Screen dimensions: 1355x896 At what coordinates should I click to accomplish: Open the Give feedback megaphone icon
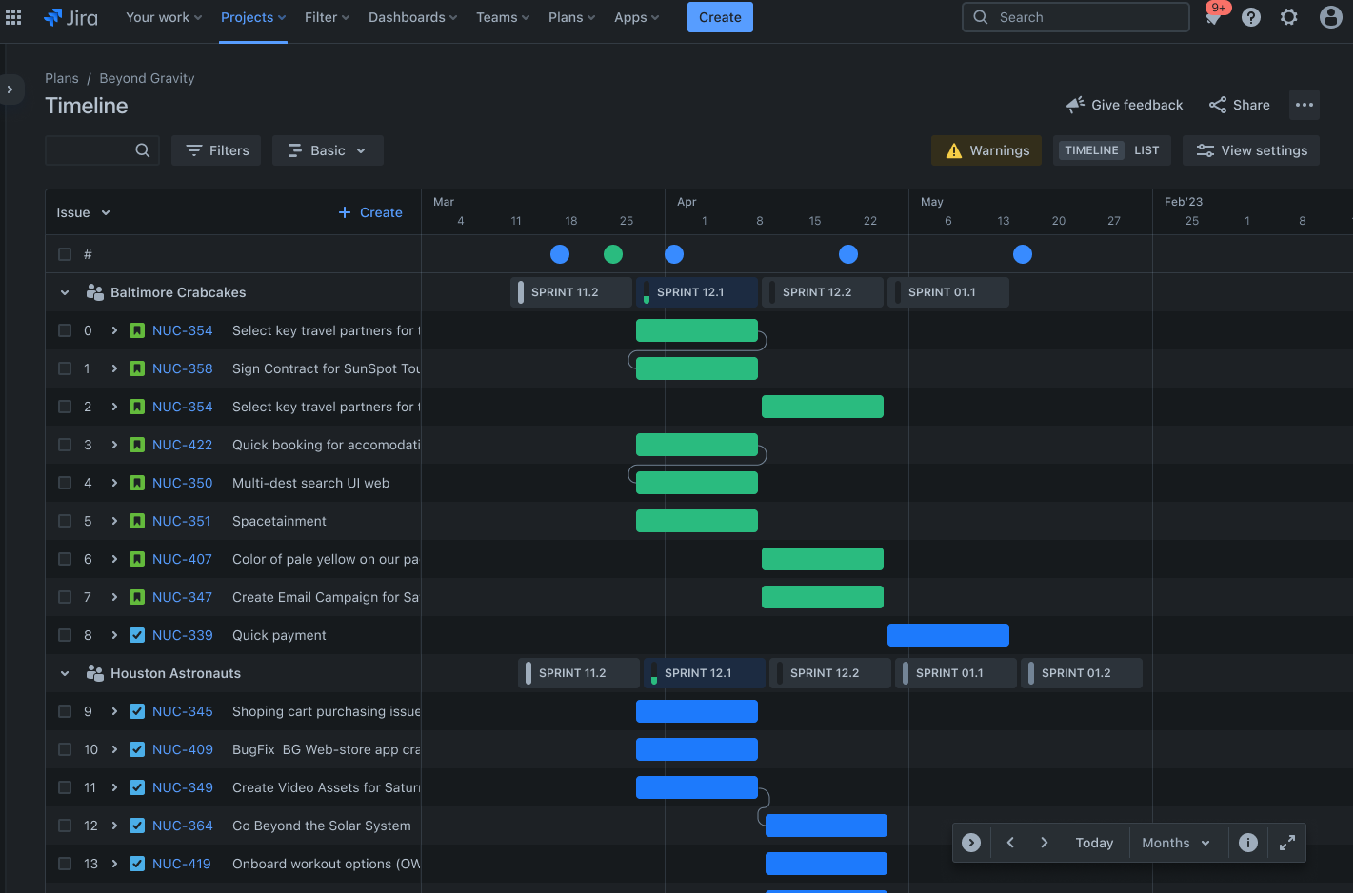(x=1075, y=105)
